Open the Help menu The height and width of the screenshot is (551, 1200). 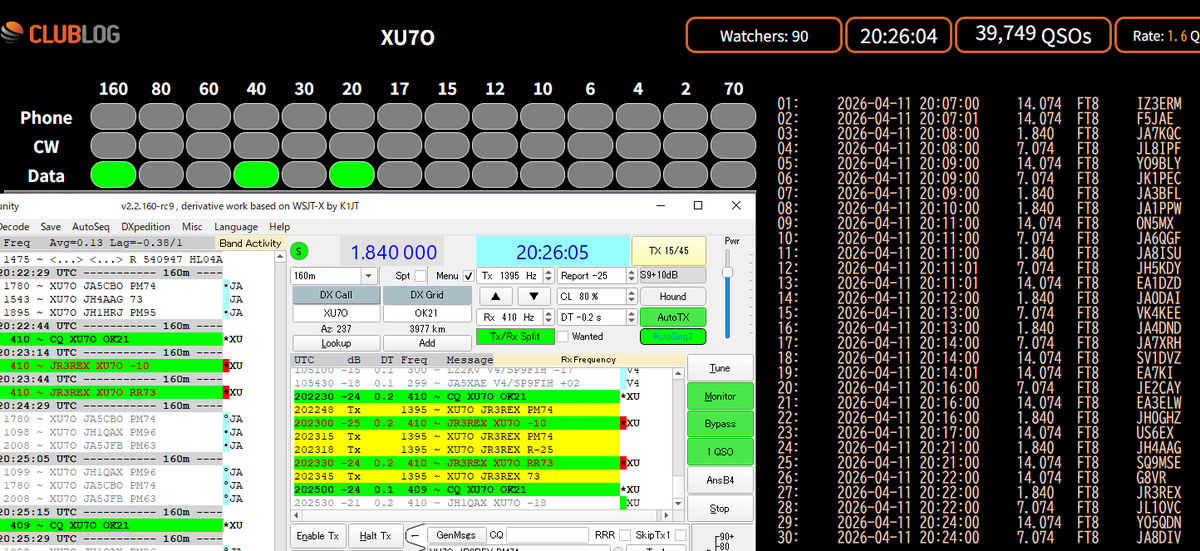tap(279, 227)
